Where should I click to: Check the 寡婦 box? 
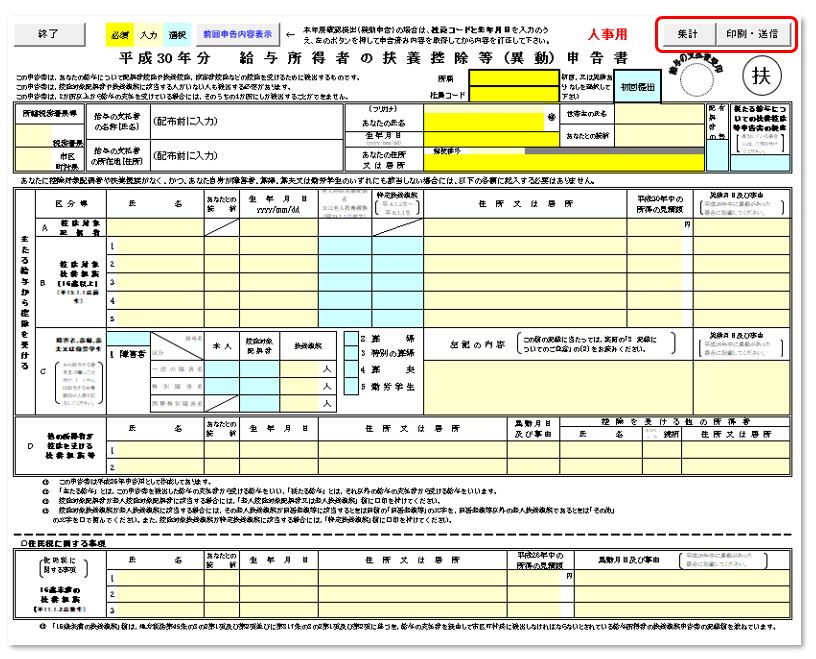point(351,339)
